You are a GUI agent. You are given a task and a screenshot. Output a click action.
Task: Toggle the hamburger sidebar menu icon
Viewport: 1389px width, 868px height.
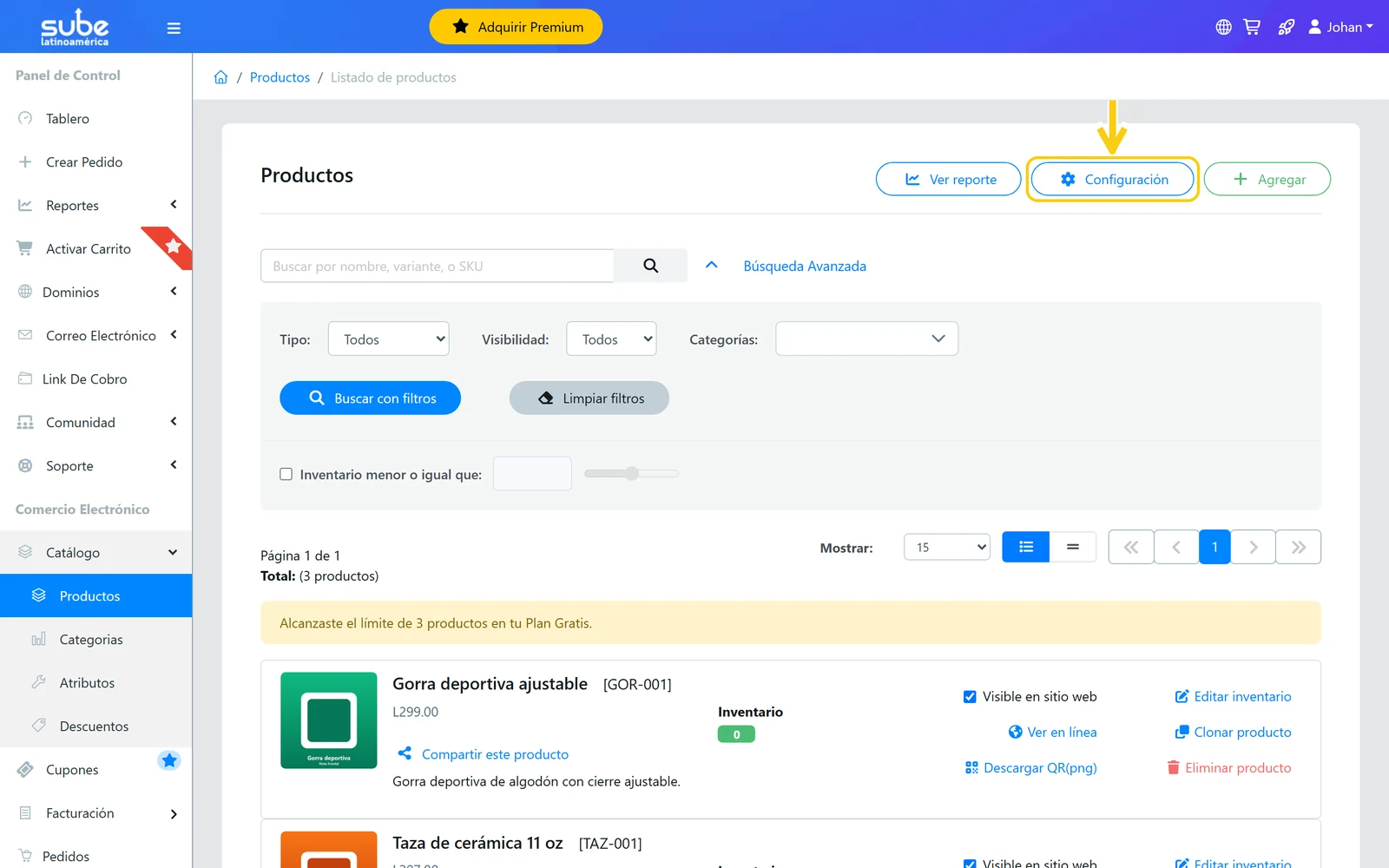pos(174,28)
